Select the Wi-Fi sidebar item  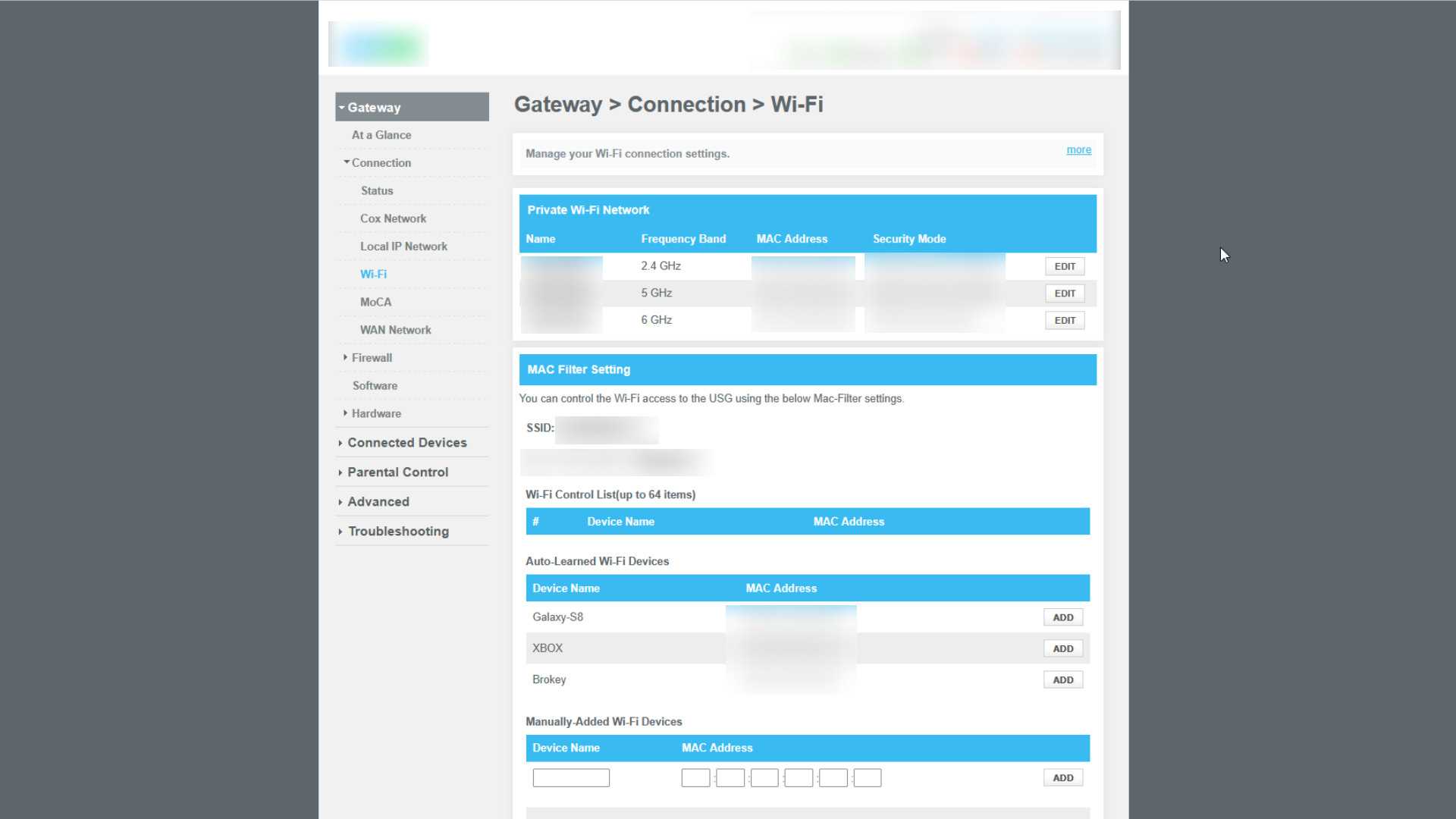click(373, 275)
